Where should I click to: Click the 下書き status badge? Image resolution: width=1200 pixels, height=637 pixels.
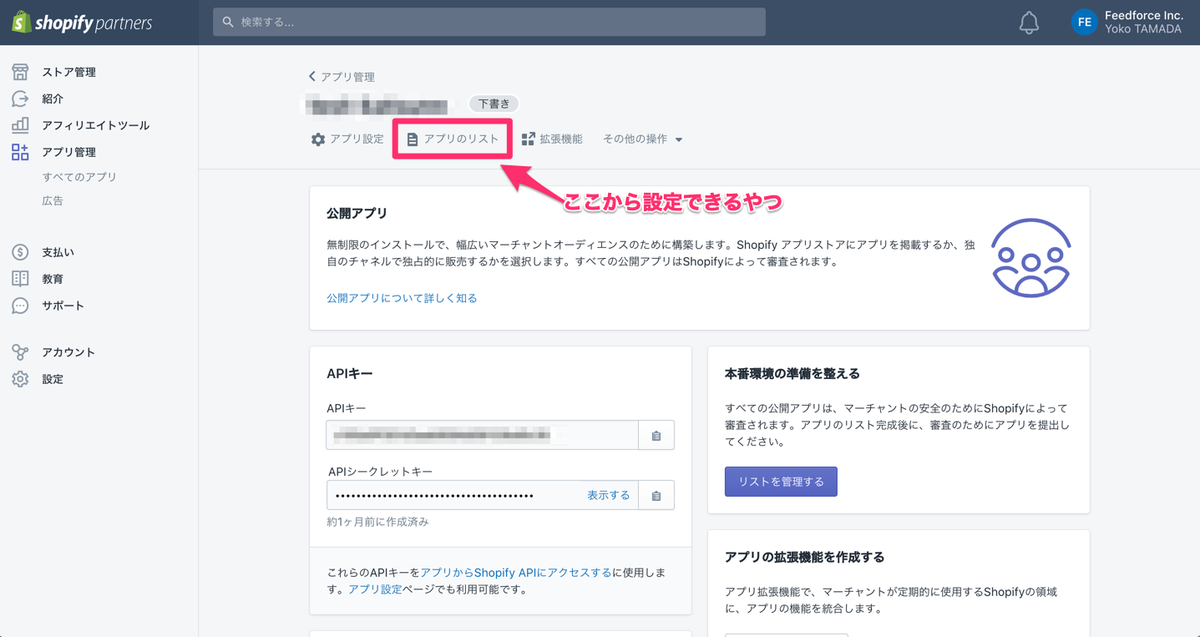tap(493, 104)
